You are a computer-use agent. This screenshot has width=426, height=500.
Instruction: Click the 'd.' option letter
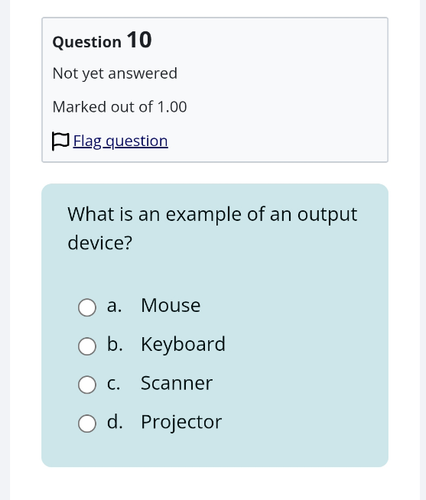point(115,421)
